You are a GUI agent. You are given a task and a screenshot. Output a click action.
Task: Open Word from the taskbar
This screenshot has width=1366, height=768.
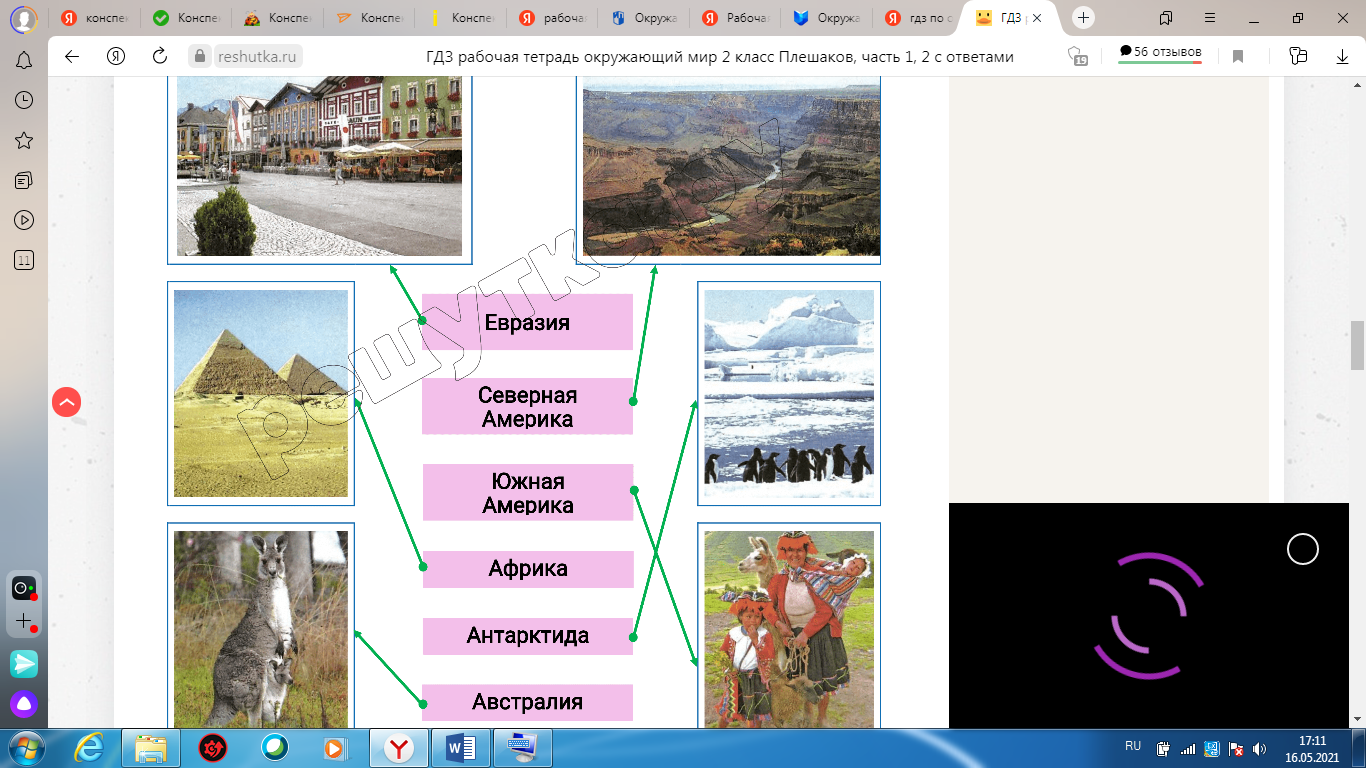(461, 748)
